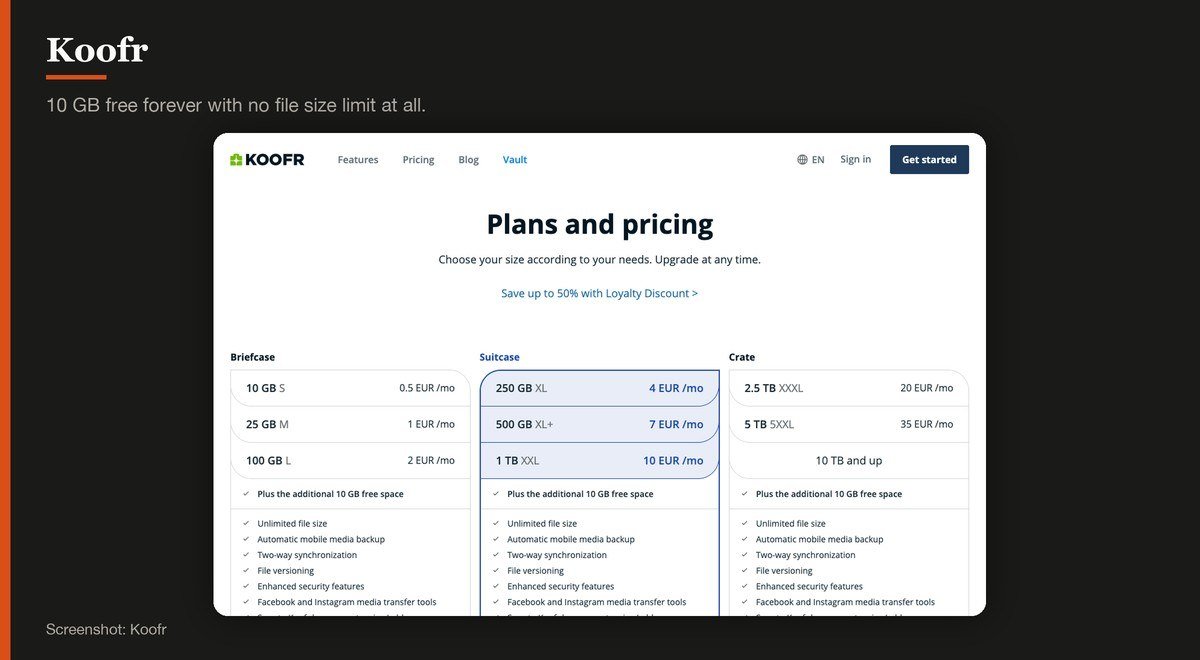This screenshot has width=1200, height=660.
Task: Select the 25 GB M plan
Action: pos(350,424)
